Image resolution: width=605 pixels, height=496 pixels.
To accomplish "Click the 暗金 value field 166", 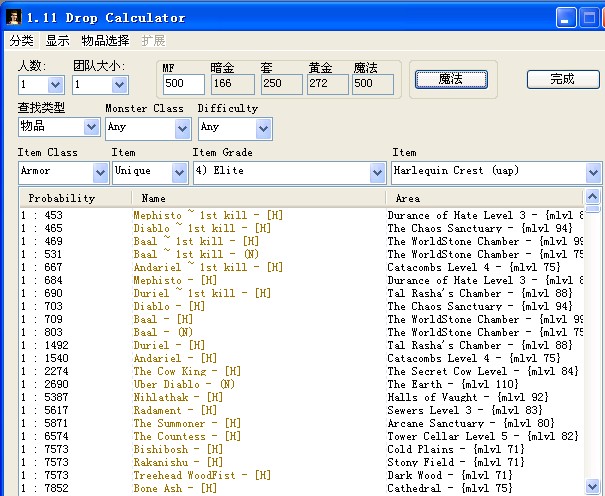I will [233, 84].
